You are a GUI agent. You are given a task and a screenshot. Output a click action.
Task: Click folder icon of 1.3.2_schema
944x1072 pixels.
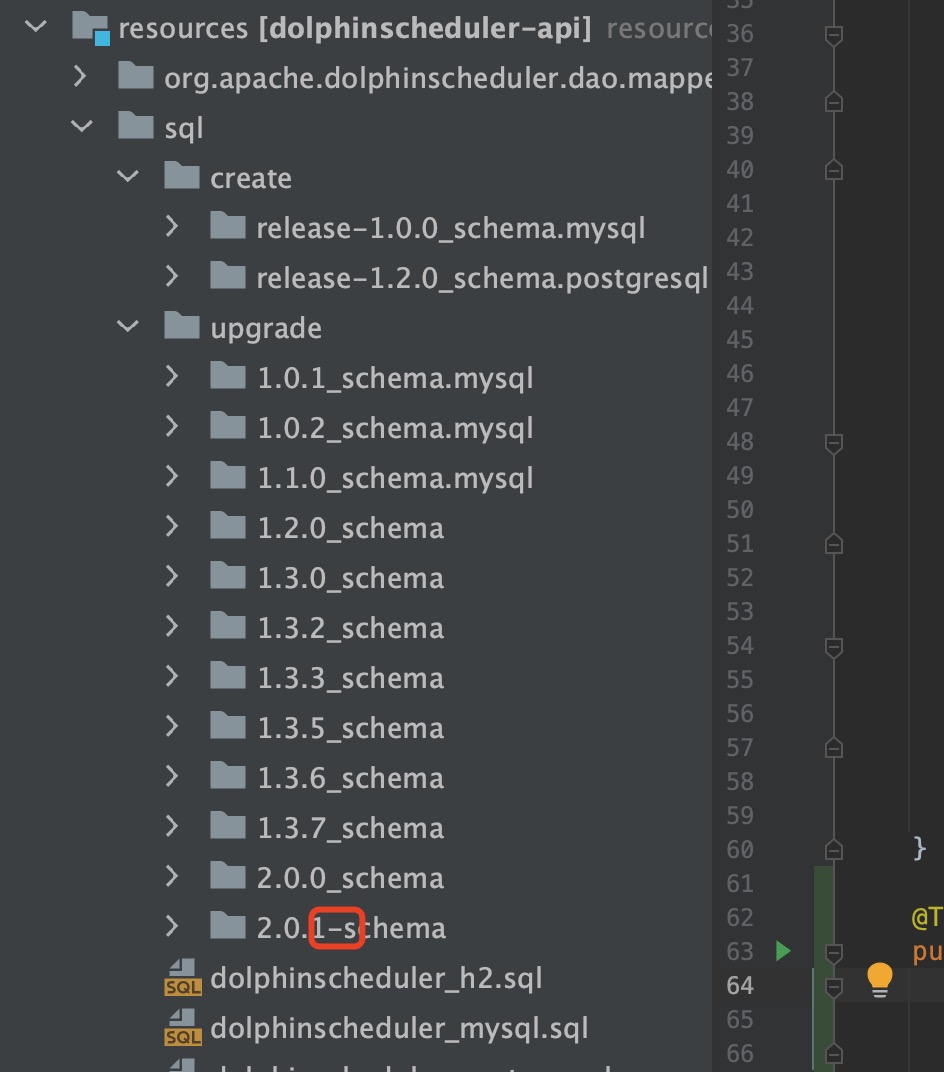228,626
